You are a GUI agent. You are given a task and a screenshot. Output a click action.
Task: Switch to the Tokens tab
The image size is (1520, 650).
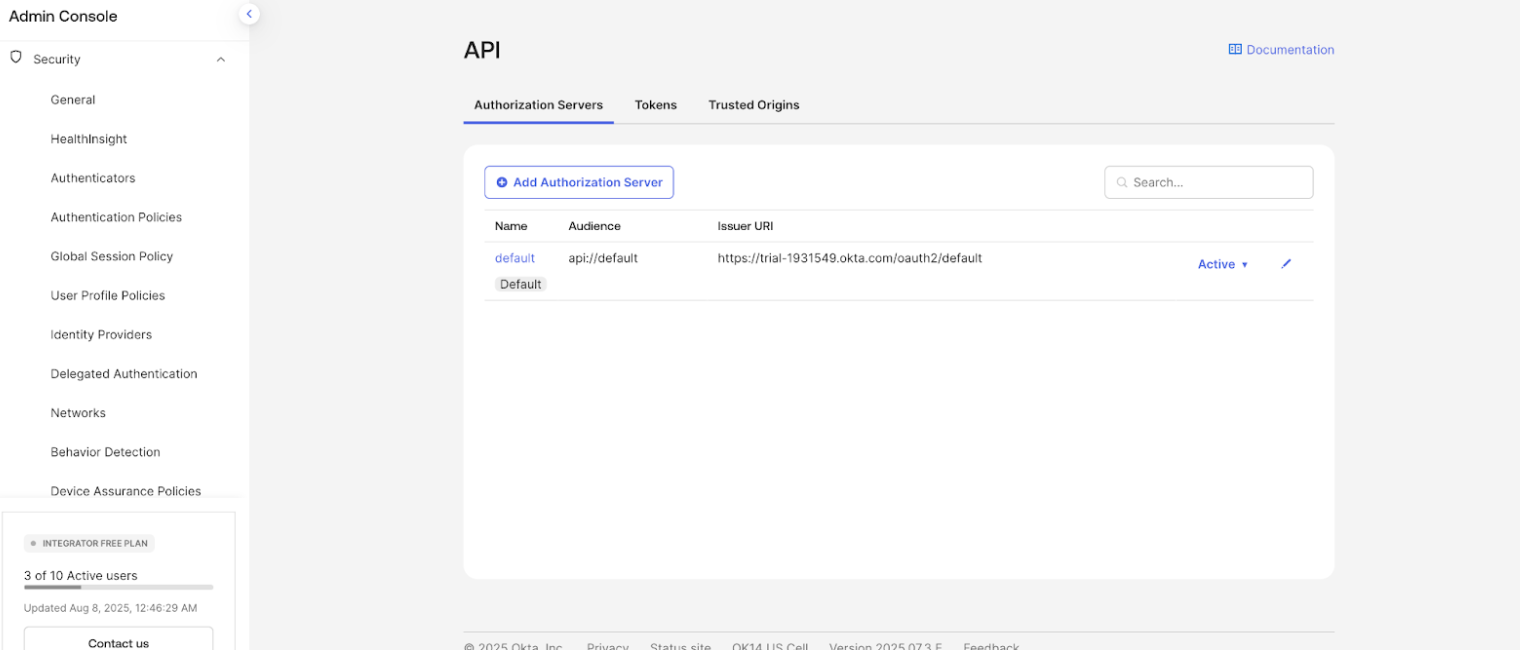click(655, 105)
